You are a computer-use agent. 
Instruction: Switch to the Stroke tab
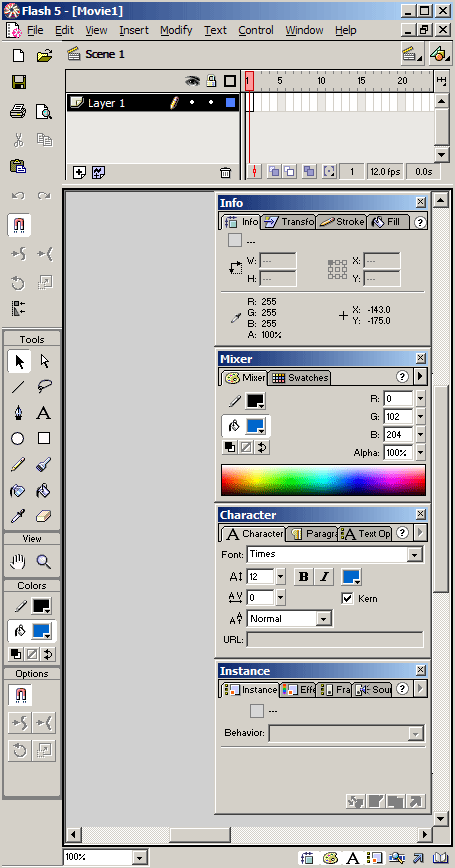coord(342,222)
